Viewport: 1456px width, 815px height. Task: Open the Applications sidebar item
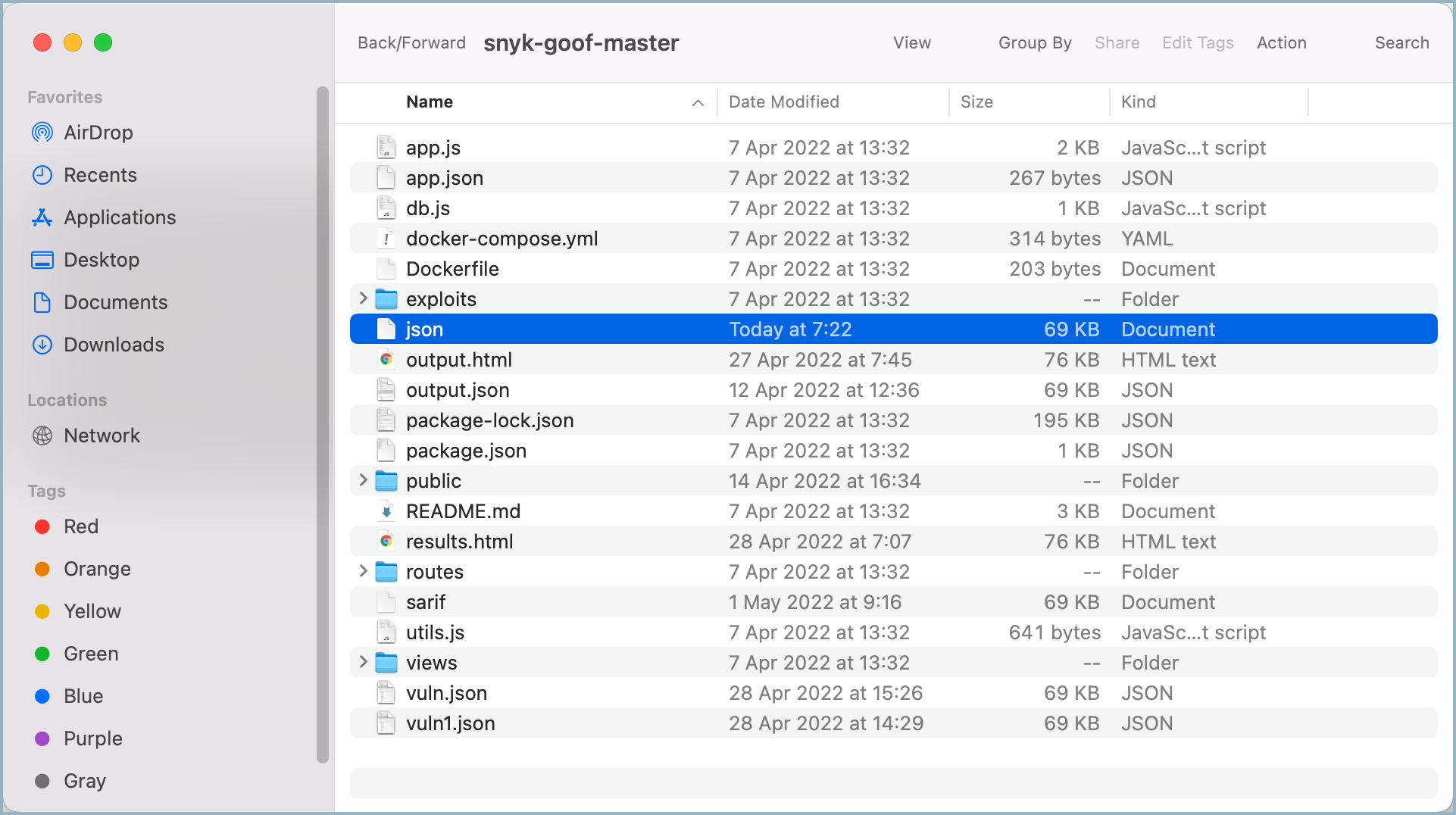119,217
